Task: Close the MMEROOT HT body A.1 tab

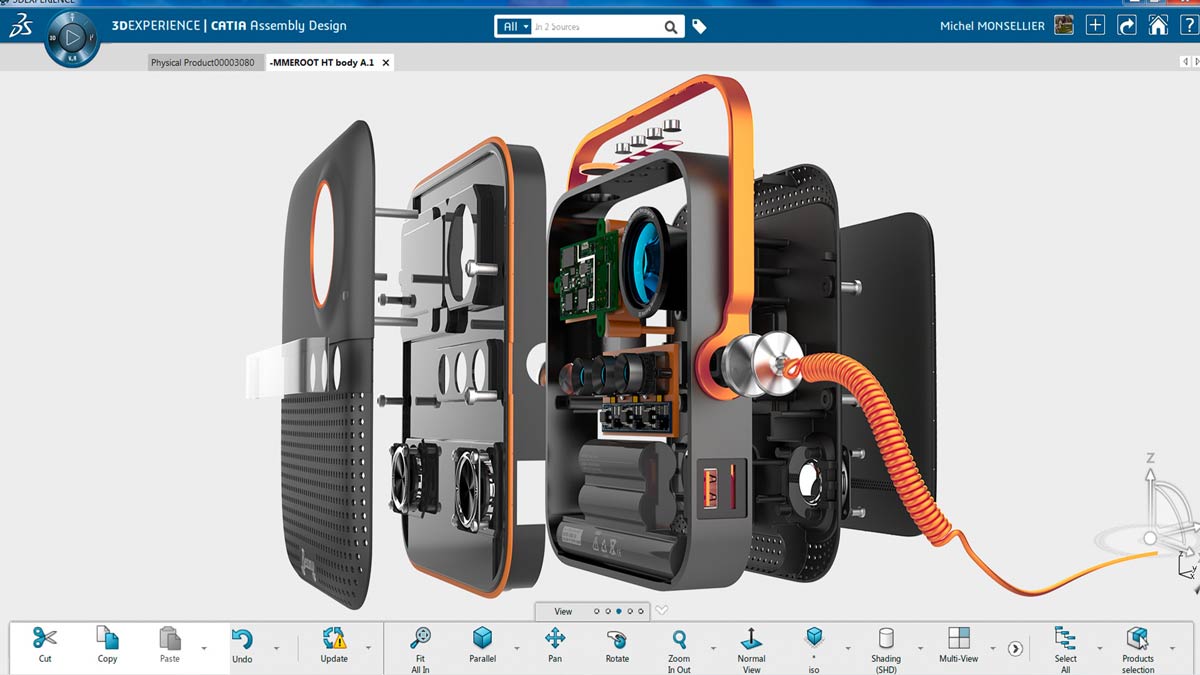Action: coord(386,62)
